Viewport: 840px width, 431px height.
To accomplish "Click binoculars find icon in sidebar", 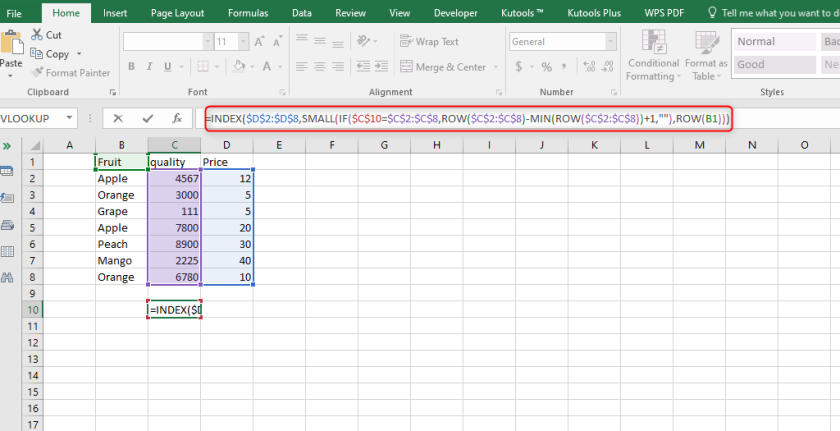I will pyautogui.click(x=7, y=277).
